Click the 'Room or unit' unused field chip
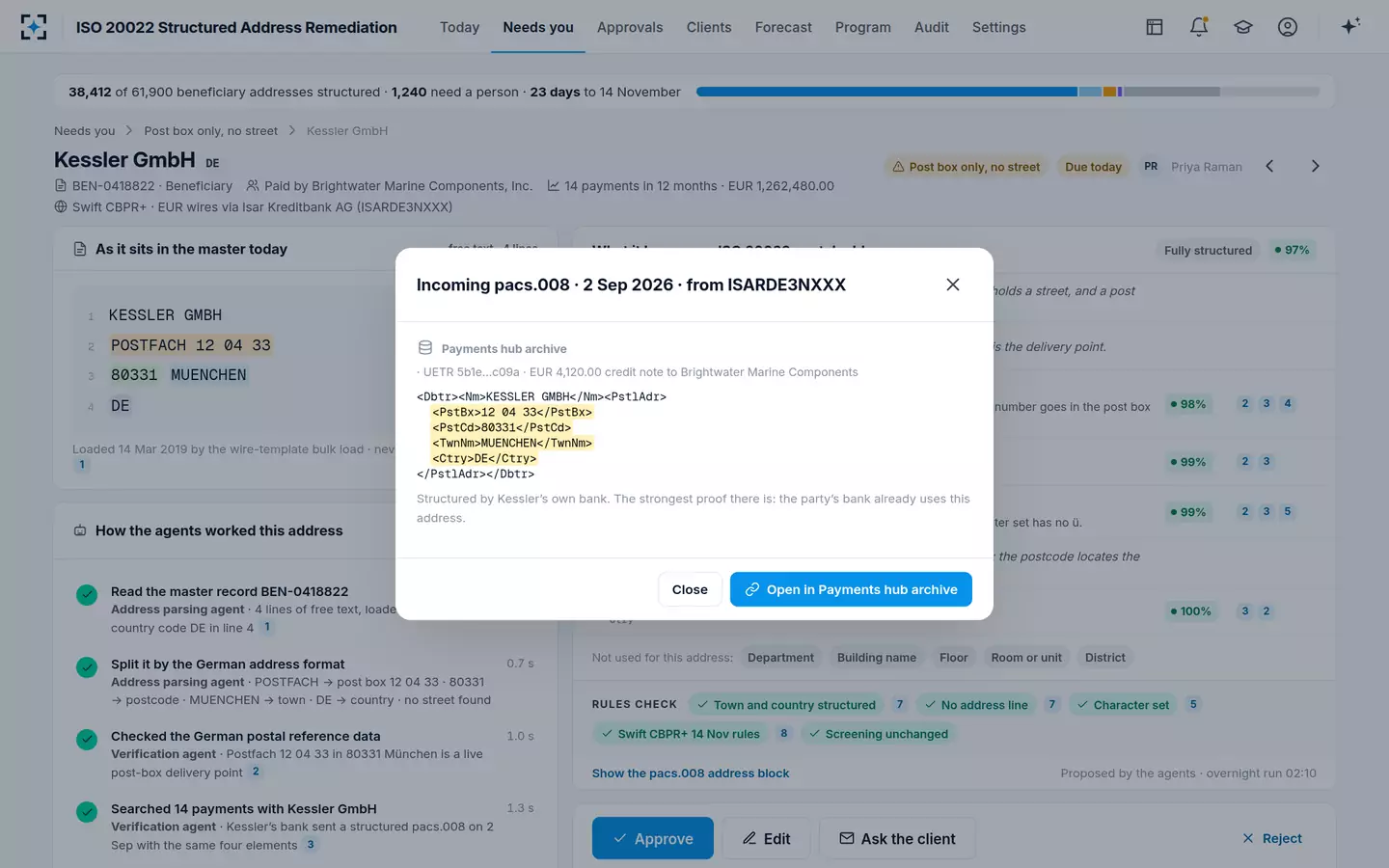Screen dimensions: 1389x868 coord(1026,658)
